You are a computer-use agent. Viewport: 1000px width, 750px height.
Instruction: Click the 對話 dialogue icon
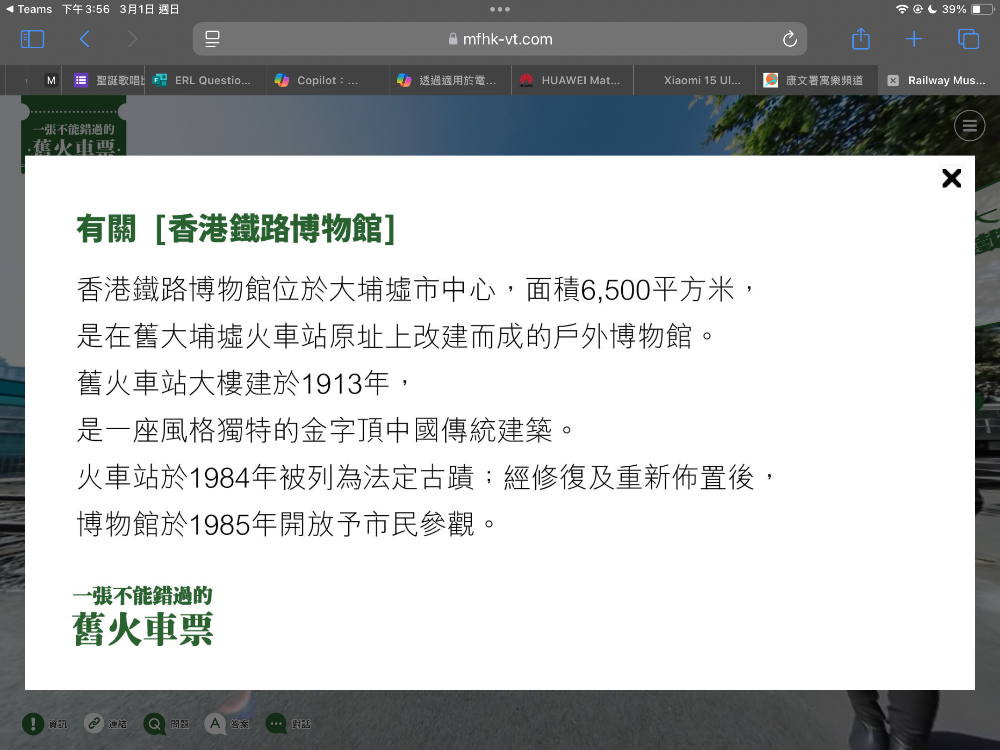click(277, 723)
